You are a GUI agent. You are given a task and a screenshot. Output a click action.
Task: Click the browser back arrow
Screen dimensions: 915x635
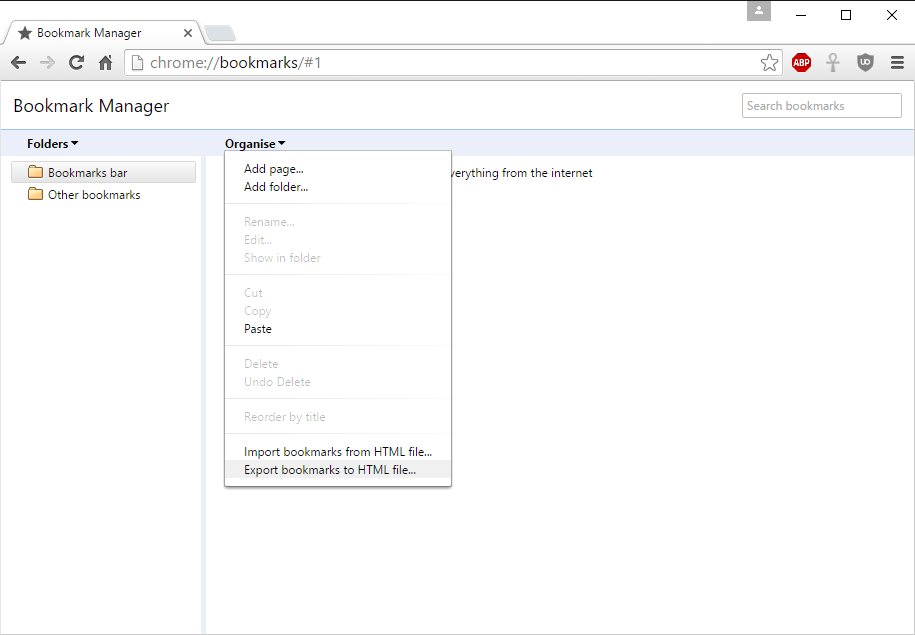(x=18, y=63)
